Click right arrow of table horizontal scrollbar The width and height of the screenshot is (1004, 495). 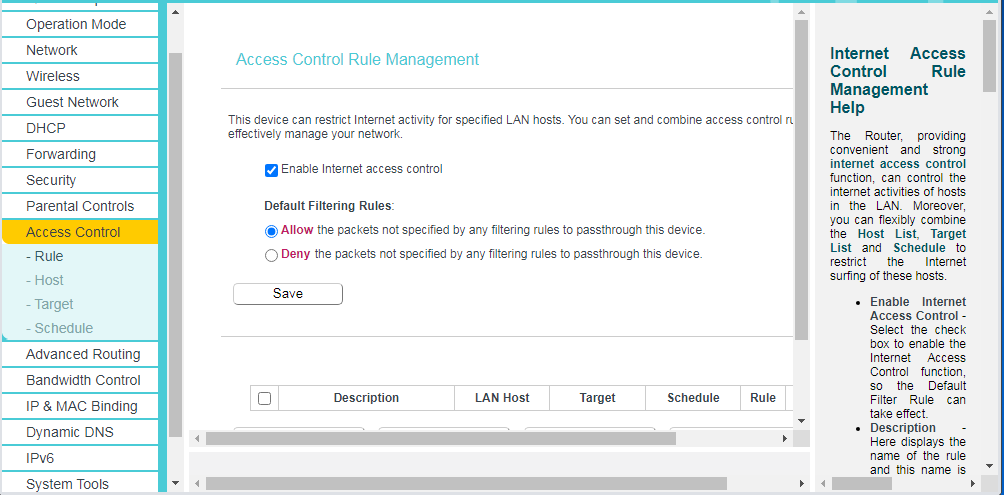coord(785,438)
